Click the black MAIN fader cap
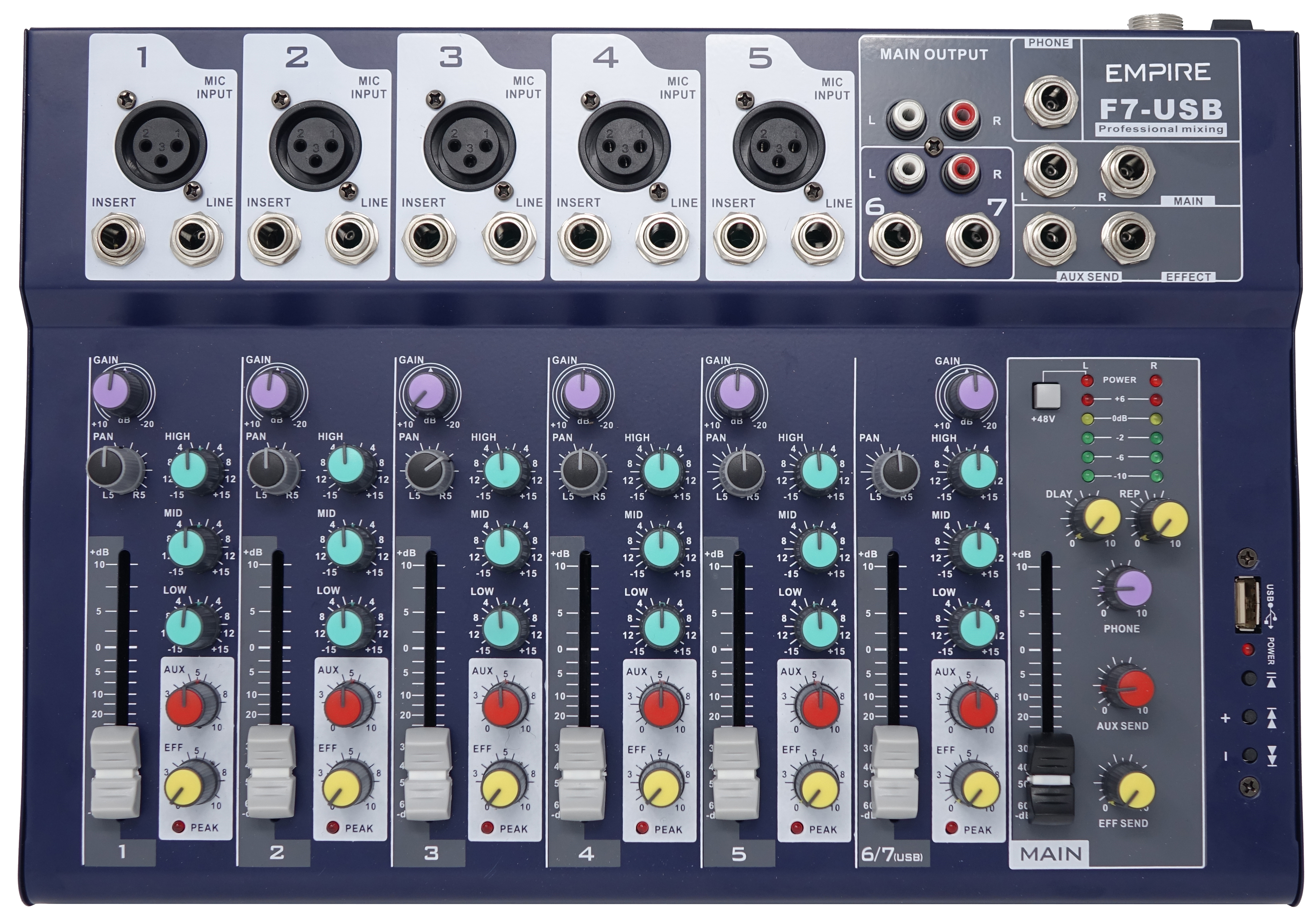This screenshot has width=1316, height=917. tap(1051, 778)
